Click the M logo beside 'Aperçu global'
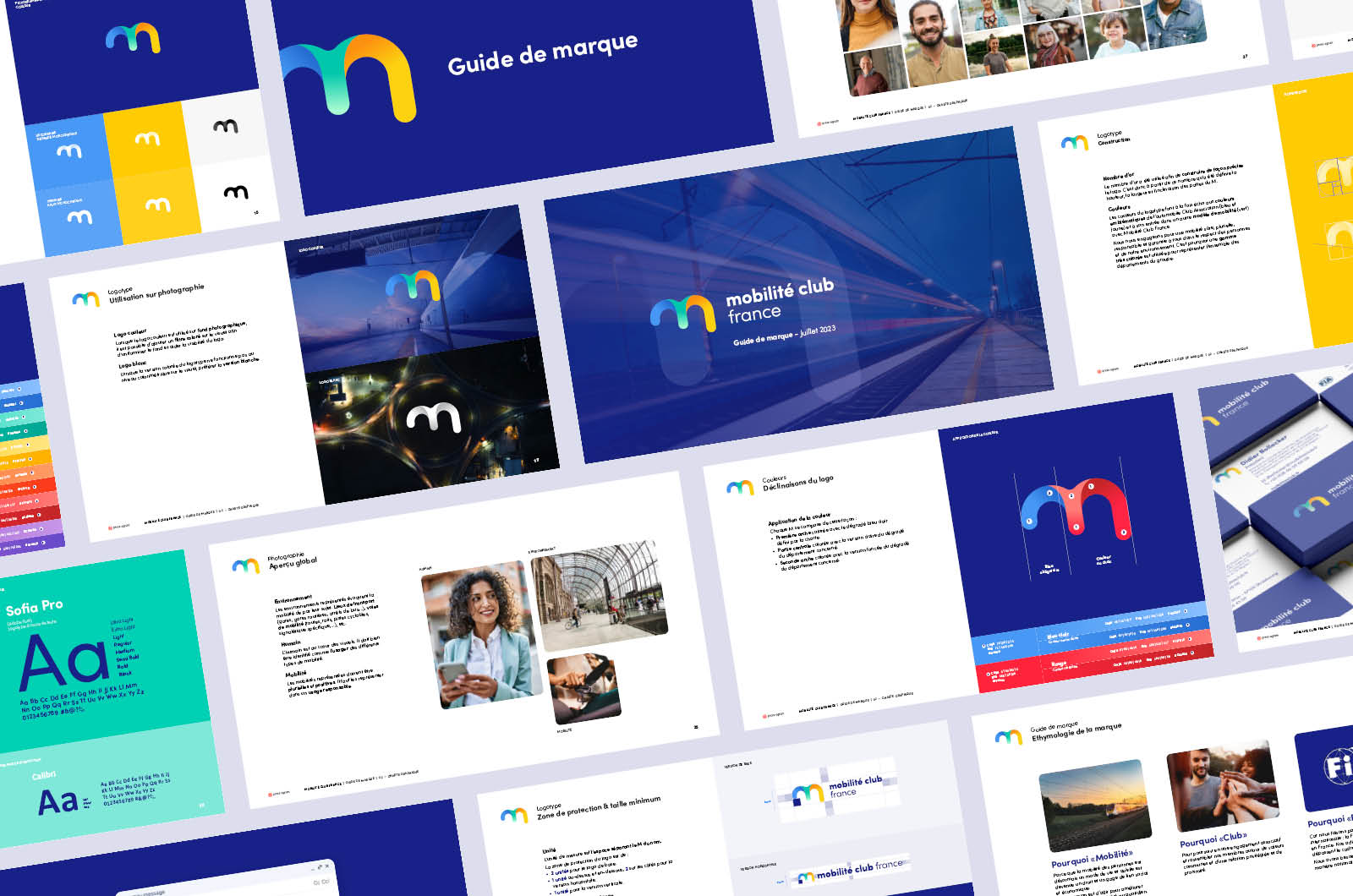Viewport: 1353px width, 896px height. coord(245,565)
